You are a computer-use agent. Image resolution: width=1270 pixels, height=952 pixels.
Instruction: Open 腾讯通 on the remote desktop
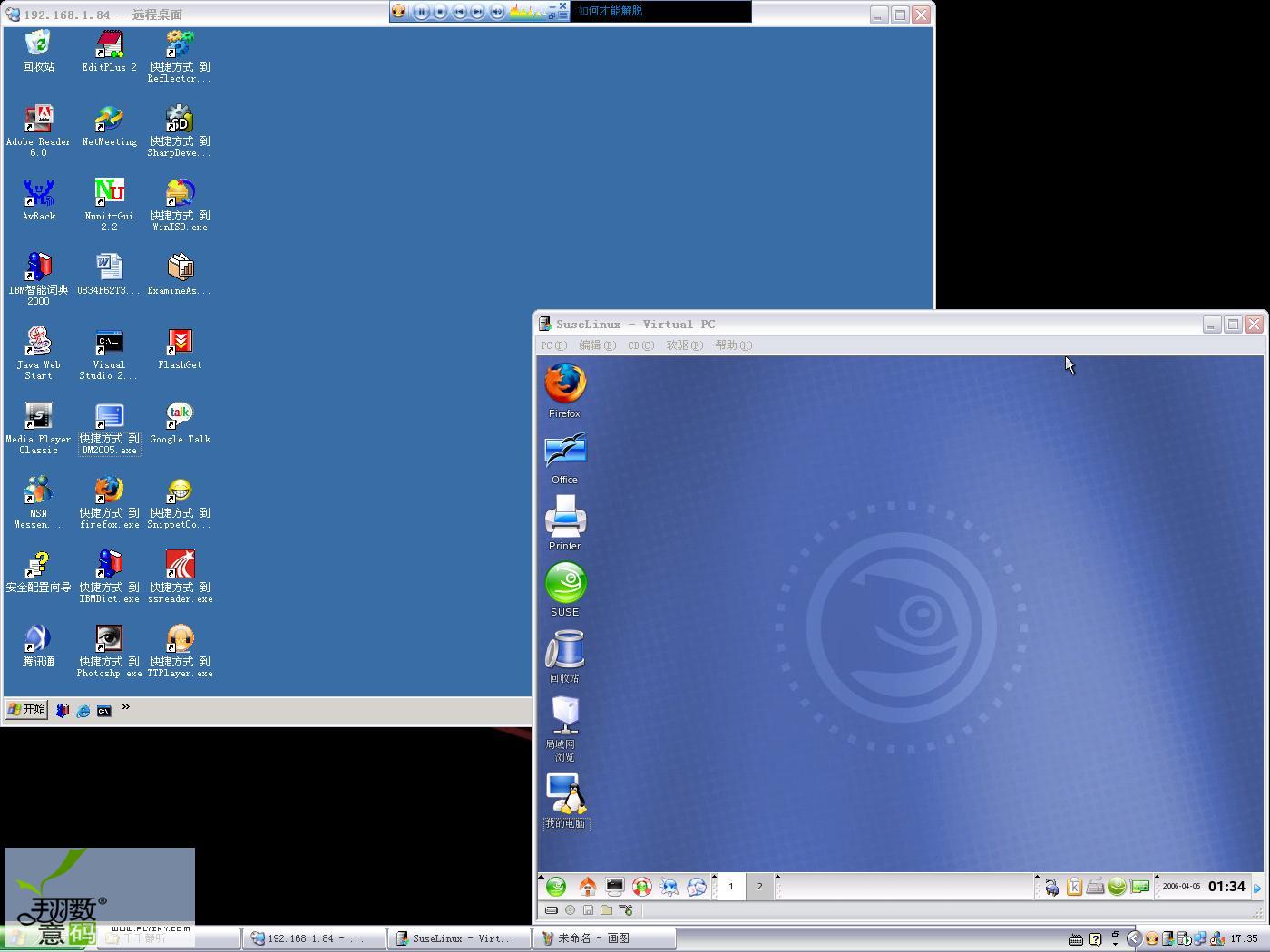38,646
